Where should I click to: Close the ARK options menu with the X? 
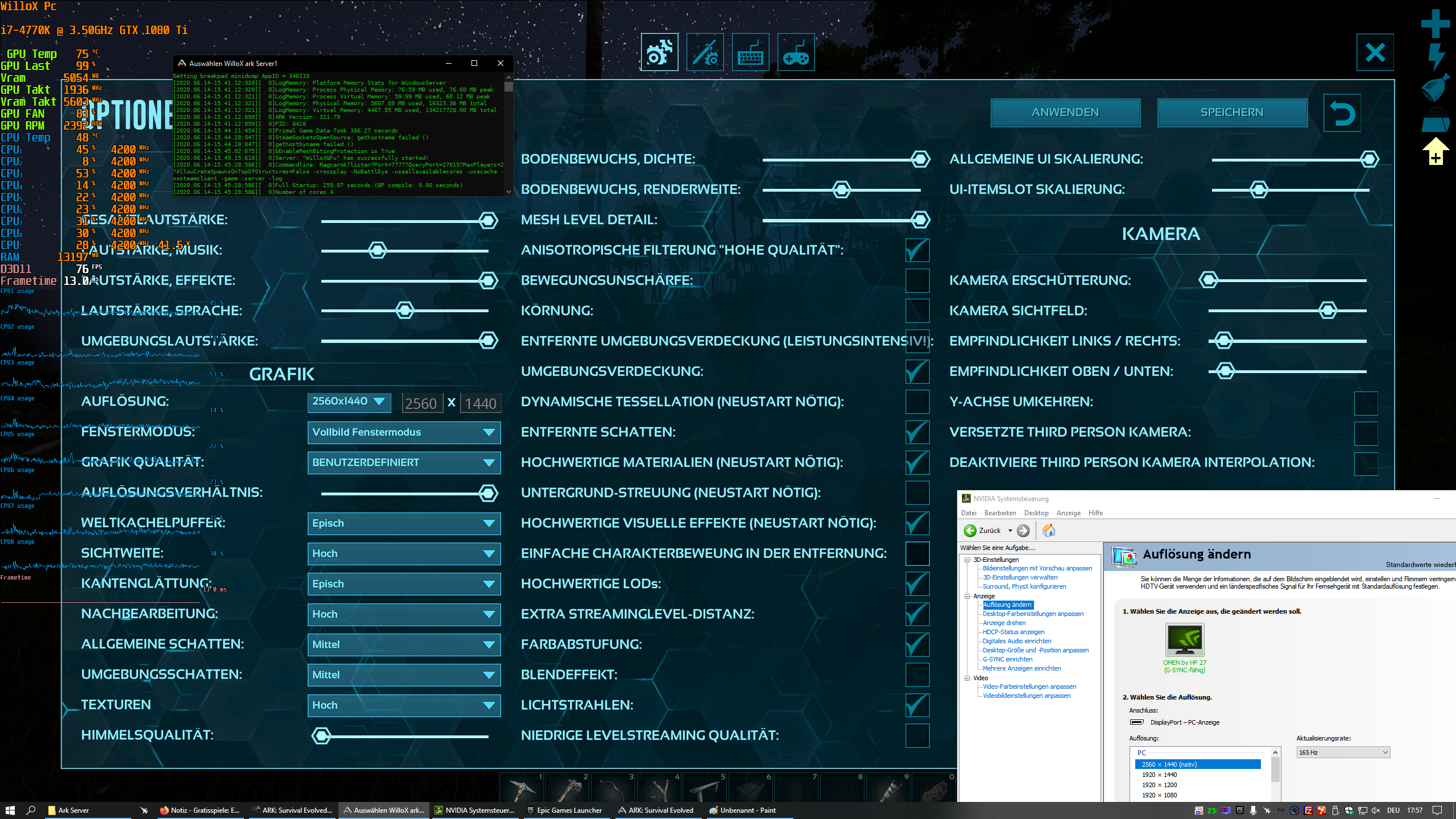tap(1375, 52)
